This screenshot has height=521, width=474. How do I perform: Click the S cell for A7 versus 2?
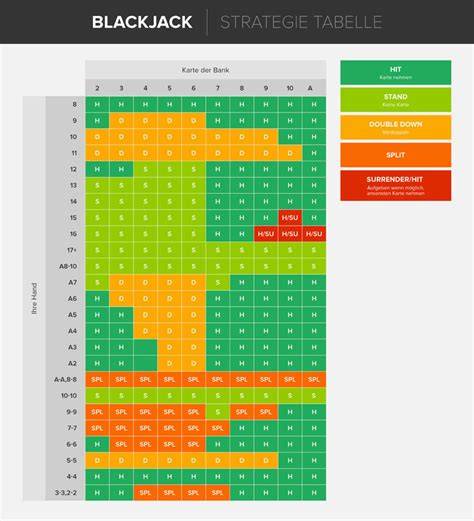[x=97, y=282]
